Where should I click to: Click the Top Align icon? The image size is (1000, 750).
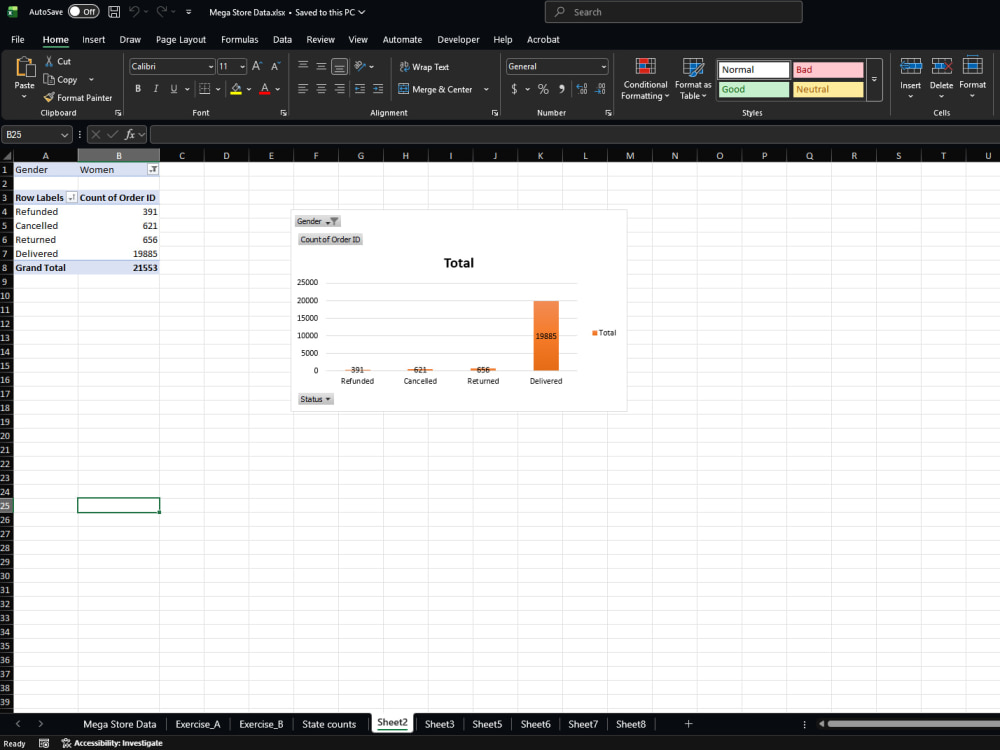tap(303, 66)
